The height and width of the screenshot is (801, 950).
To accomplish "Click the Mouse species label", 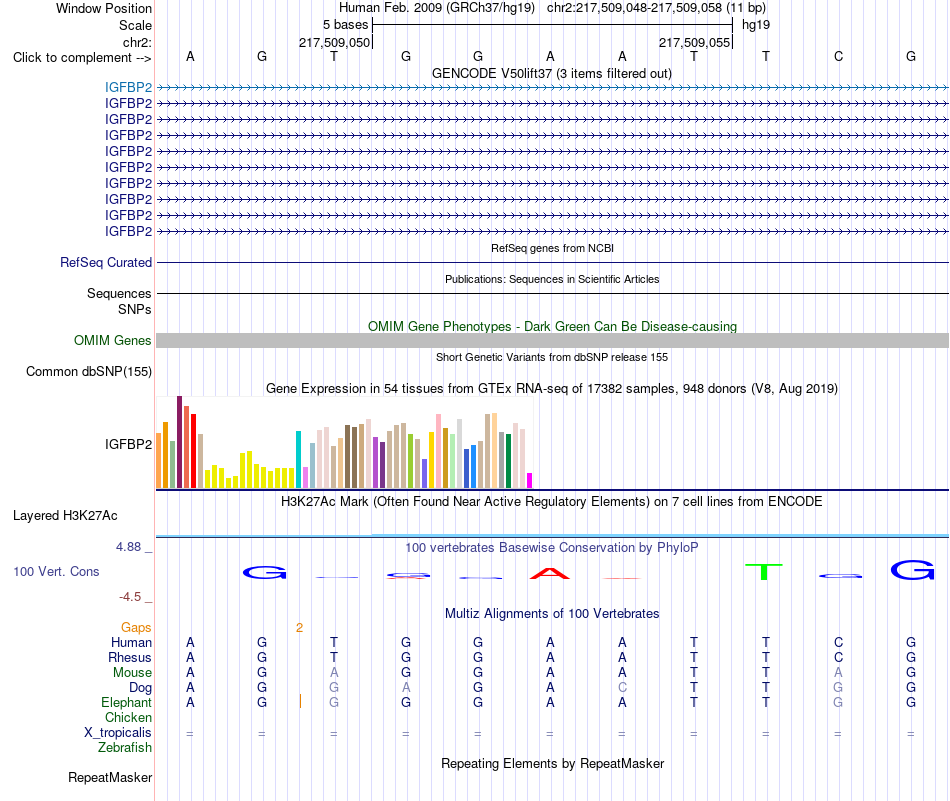I will pyautogui.click(x=132, y=673).
